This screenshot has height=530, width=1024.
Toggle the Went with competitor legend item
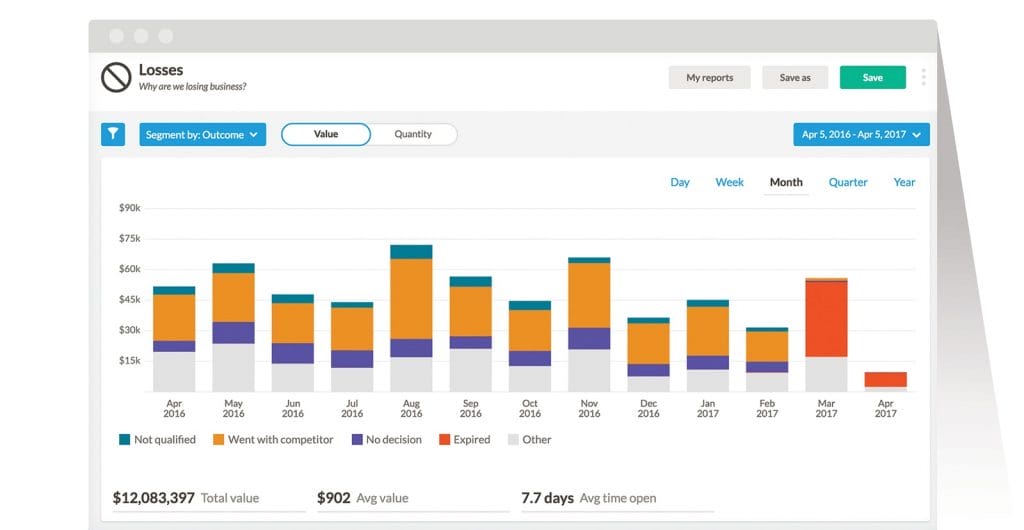(272, 439)
